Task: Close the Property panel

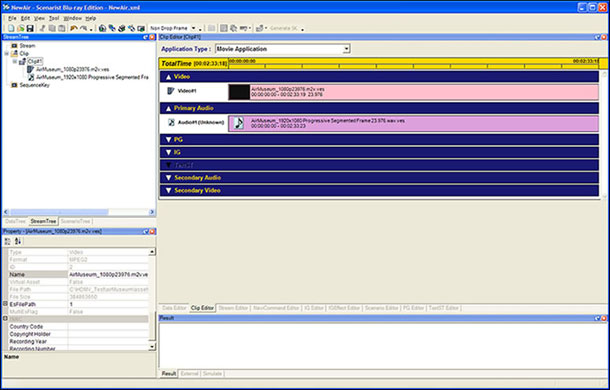Action: click(152, 231)
